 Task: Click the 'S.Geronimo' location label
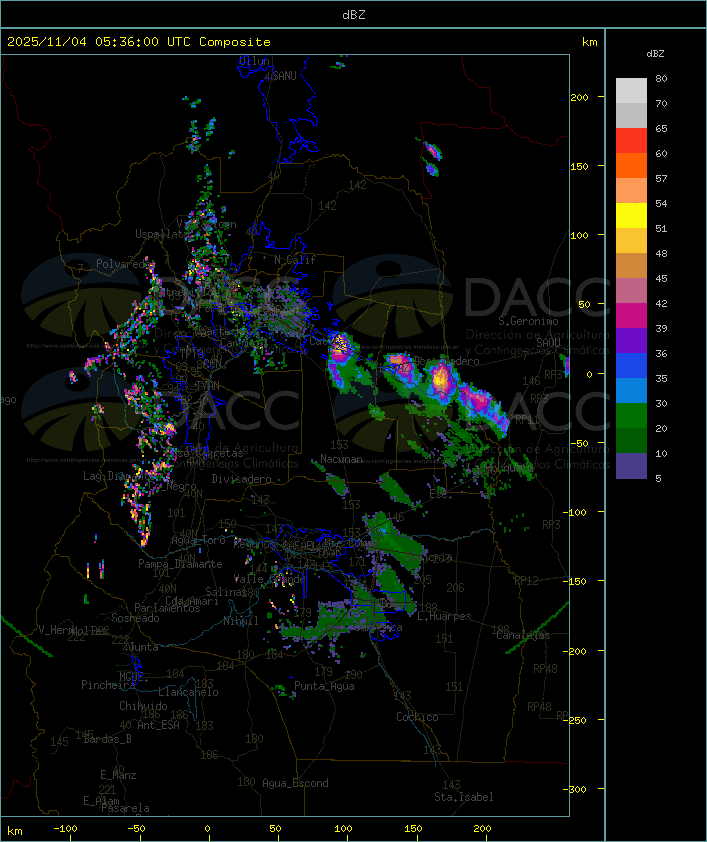pos(528,321)
